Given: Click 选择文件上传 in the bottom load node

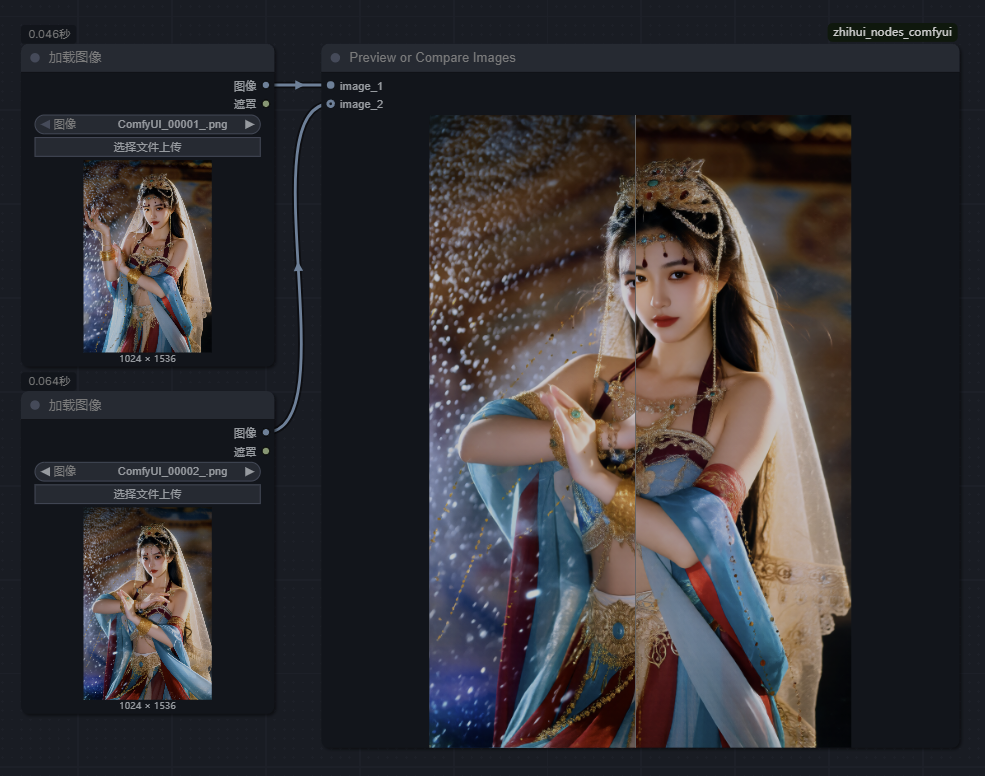Looking at the screenshot, I should pyautogui.click(x=148, y=494).
